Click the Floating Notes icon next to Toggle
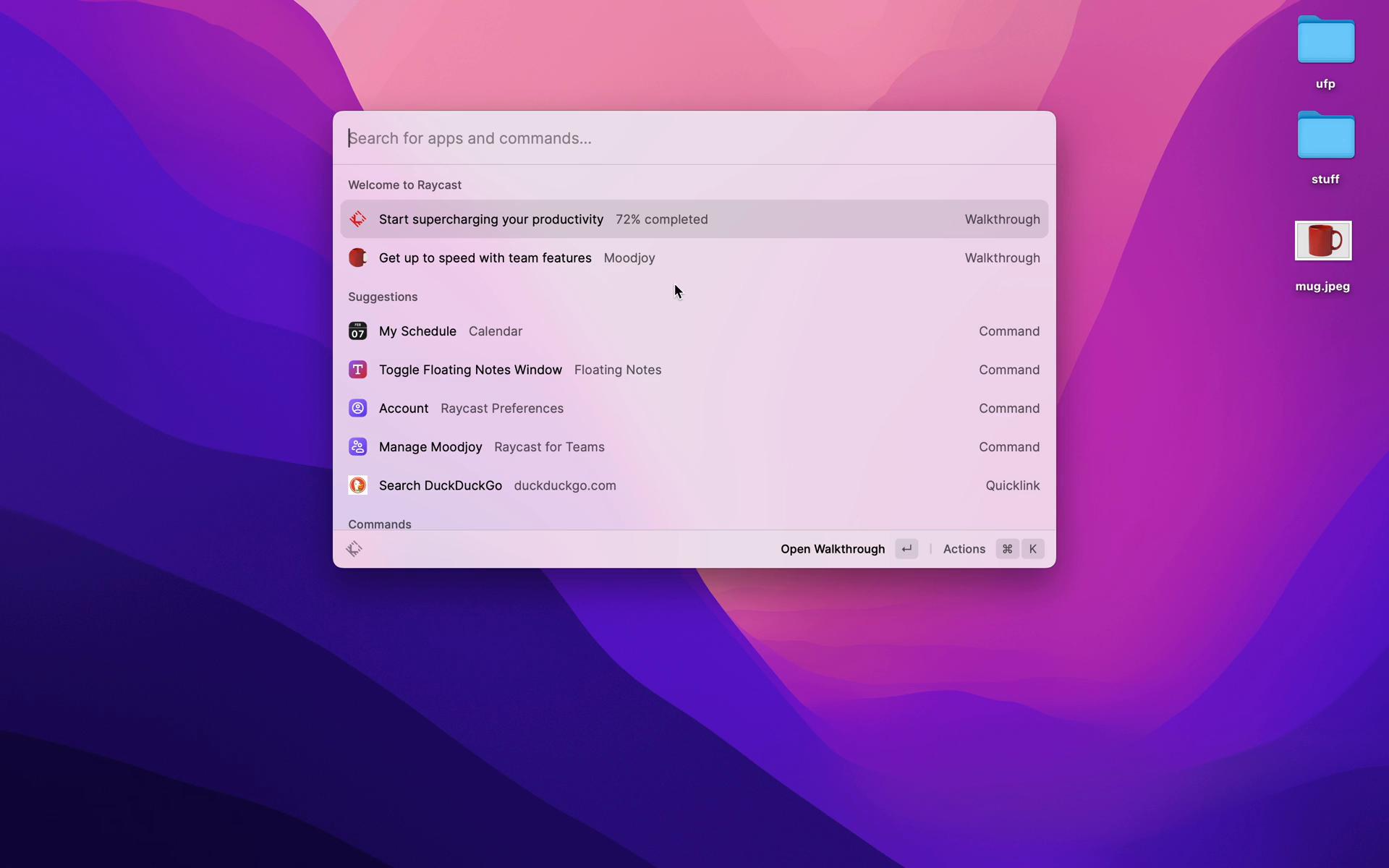The width and height of the screenshot is (1389, 868). coord(357,370)
